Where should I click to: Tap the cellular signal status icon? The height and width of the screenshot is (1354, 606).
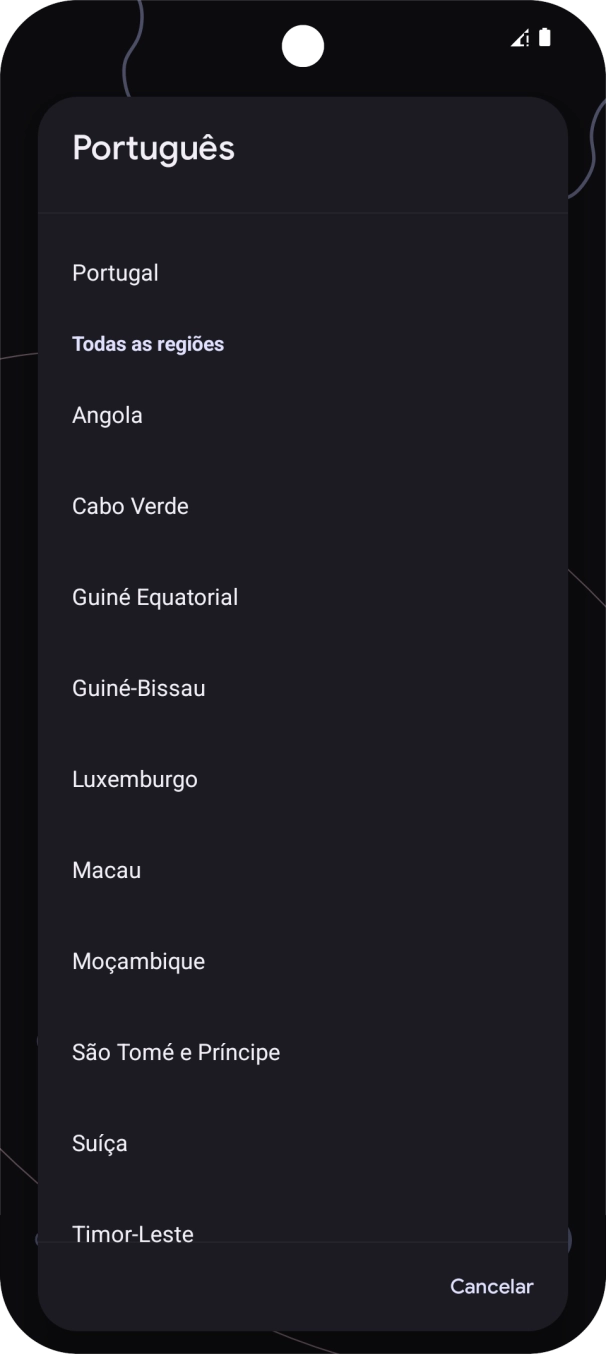pyautogui.click(x=520, y=38)
